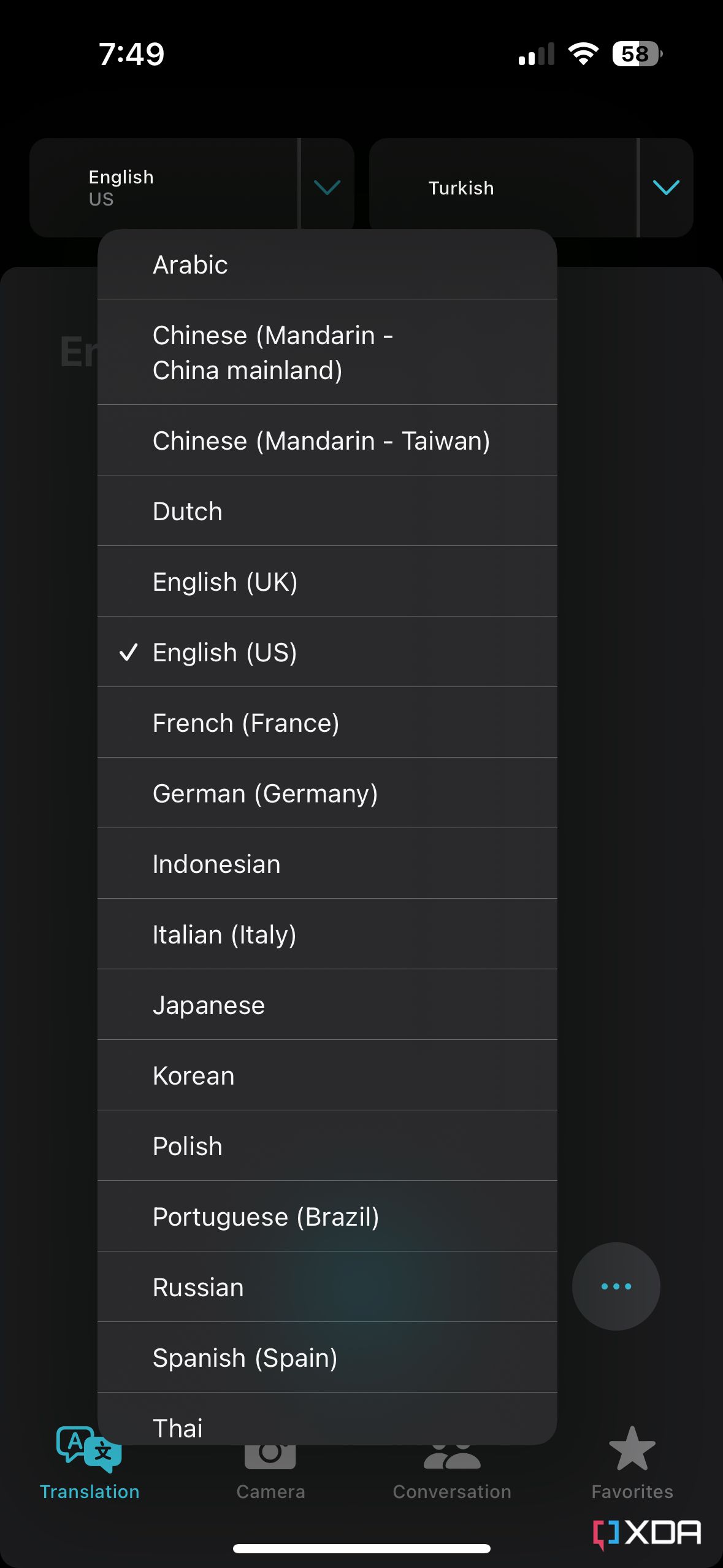Expand the Turkish target language dropdown
Viewport: 723px width, 1568px height.
(x=666, y=188)
